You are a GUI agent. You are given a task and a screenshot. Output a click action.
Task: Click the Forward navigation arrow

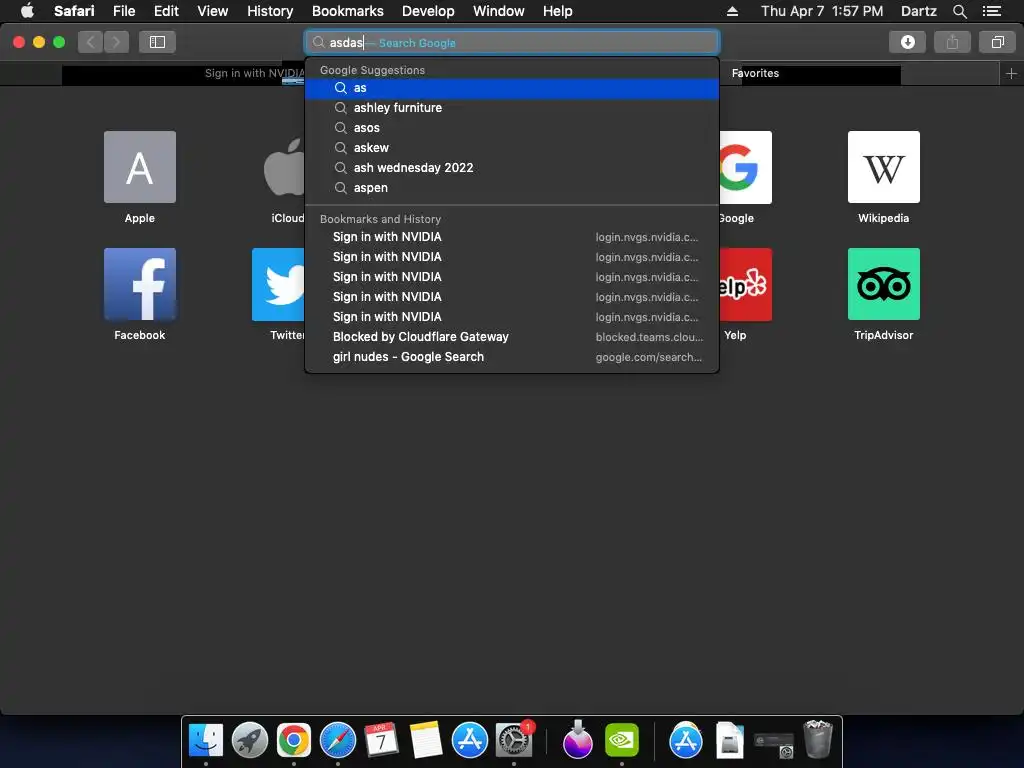116,42
